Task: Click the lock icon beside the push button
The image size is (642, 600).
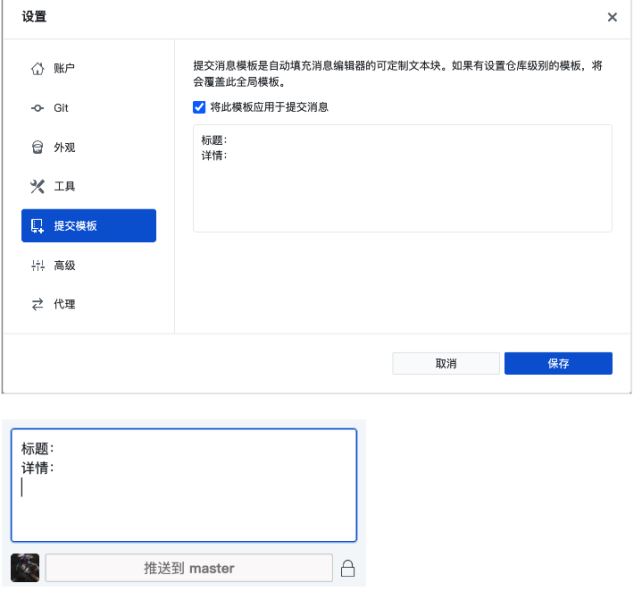Action: pos(347,568)
